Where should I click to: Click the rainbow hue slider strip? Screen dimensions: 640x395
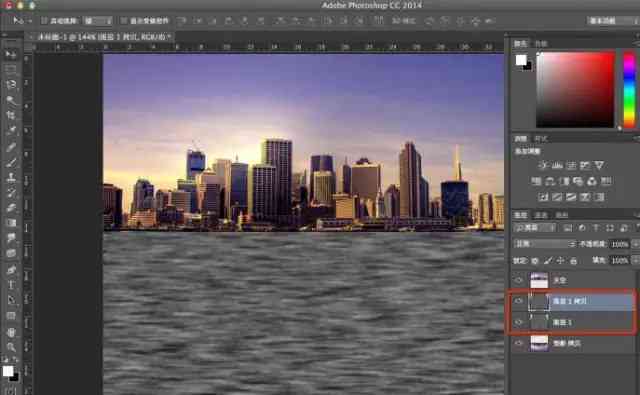[x=629, y=89]
